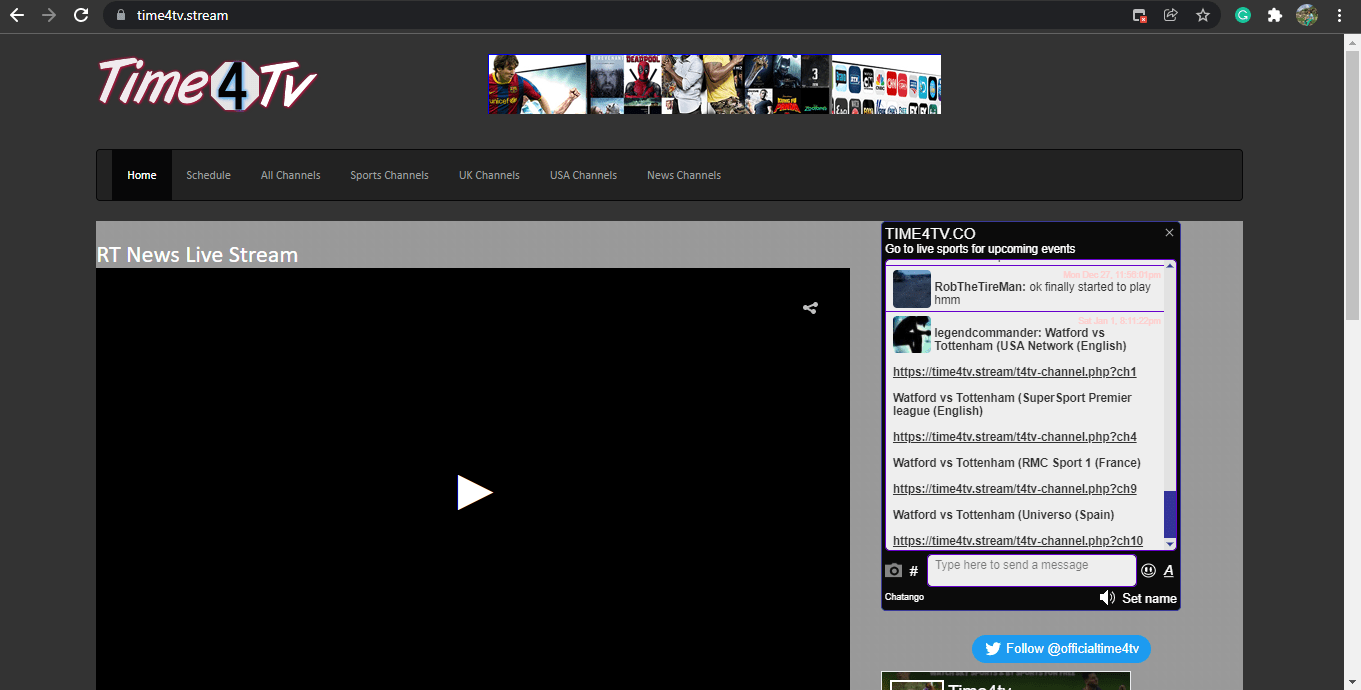
Task: Bookmark this page with the star icon
Action: coord(1203,16)
